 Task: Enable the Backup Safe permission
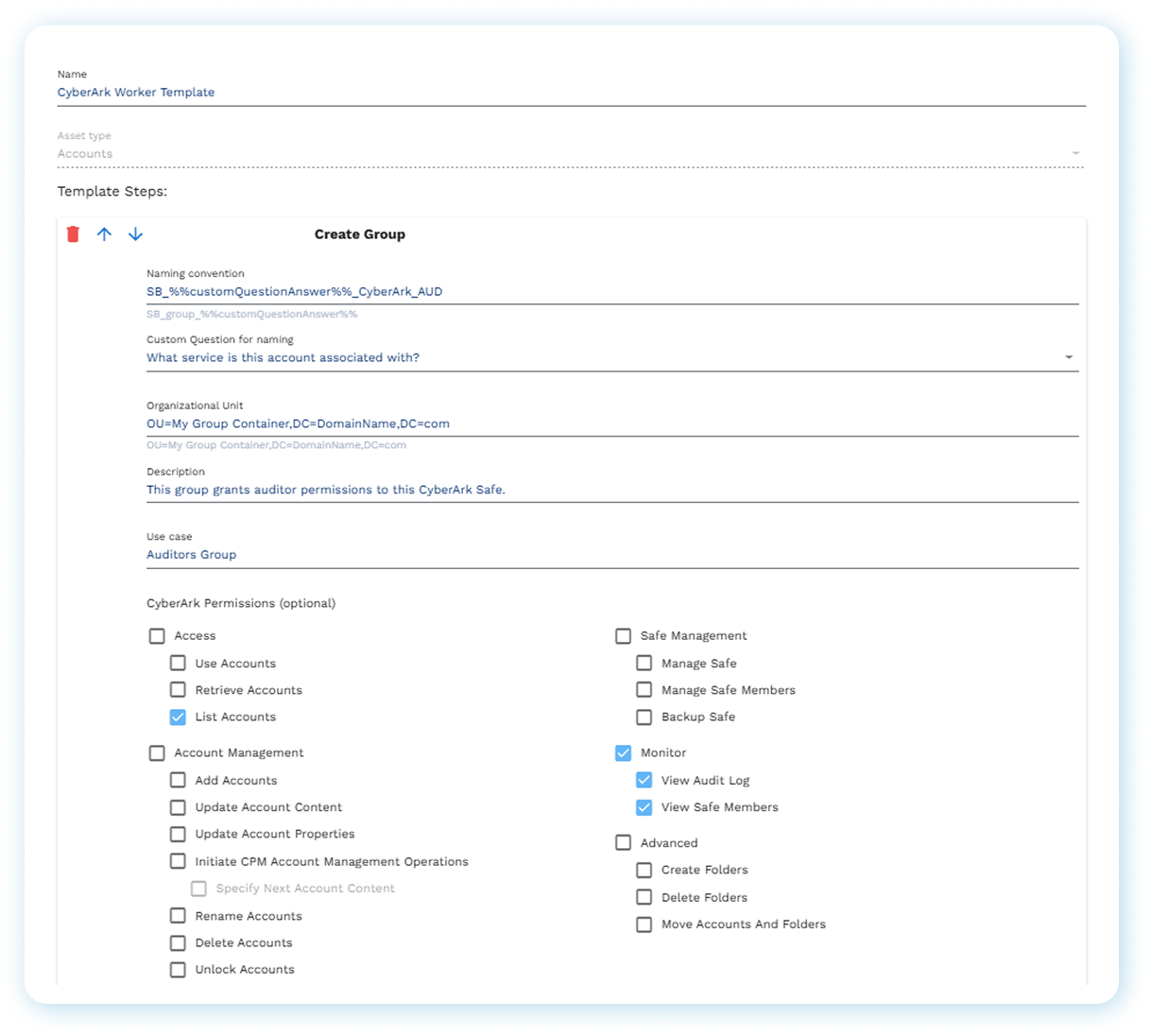(x=644, y=717)
